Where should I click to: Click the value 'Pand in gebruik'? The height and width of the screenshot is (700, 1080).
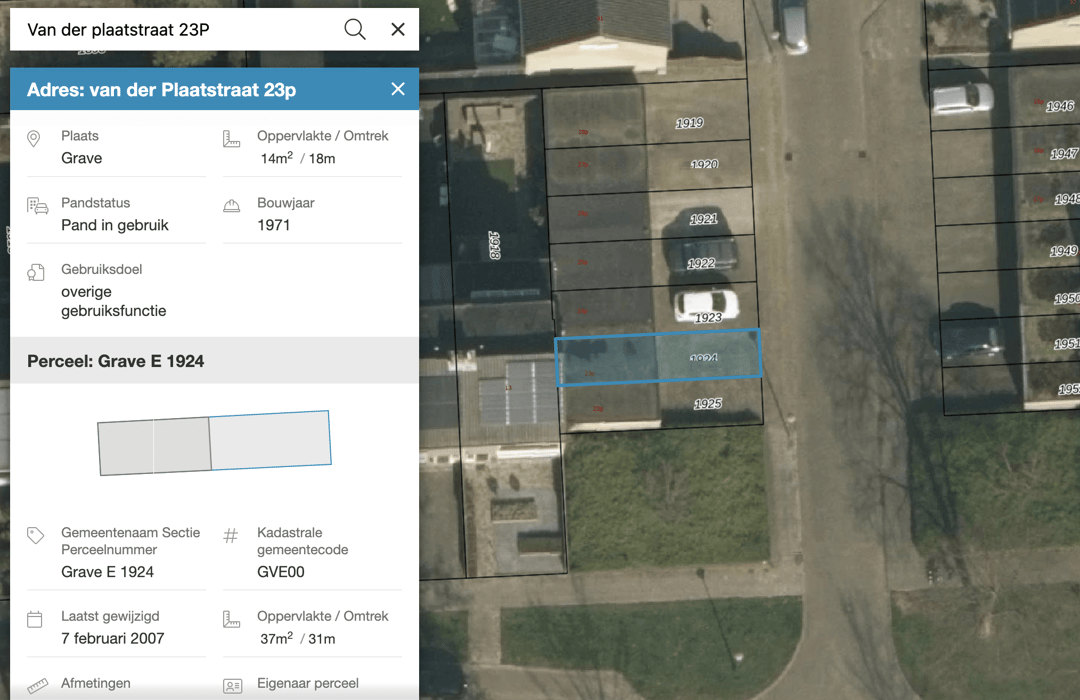[114, 225]
